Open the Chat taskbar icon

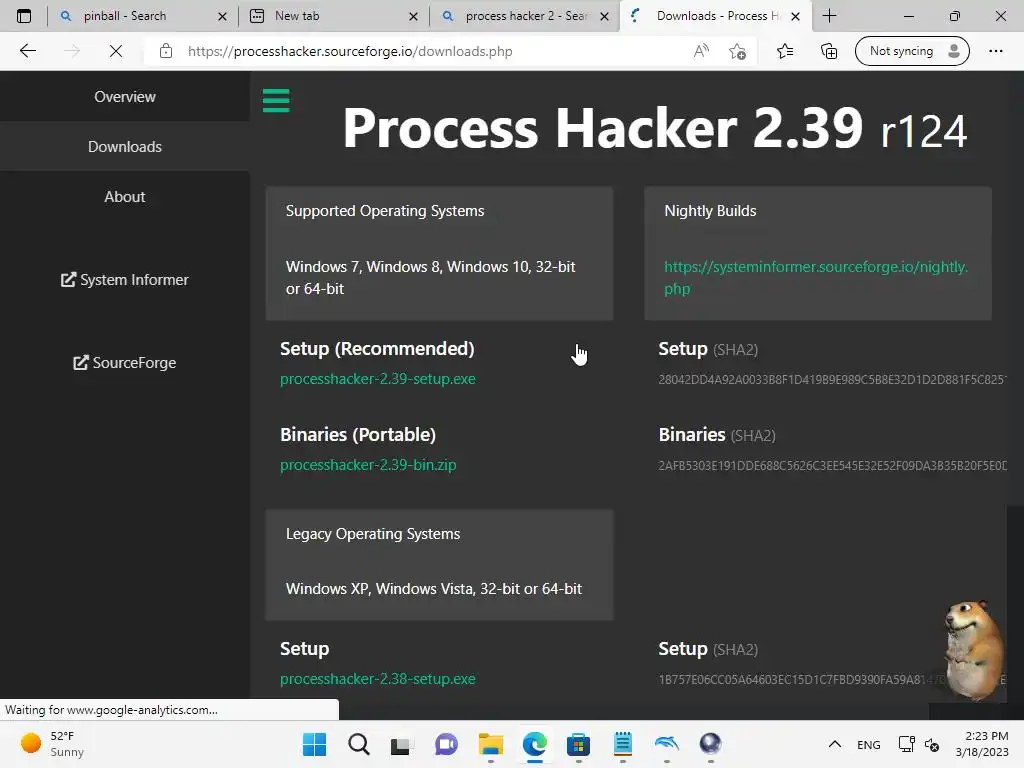(446, 744)
